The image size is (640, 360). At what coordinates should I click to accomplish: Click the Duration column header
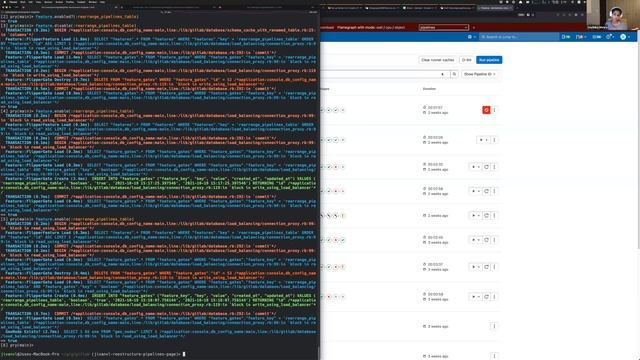point(429,89)
